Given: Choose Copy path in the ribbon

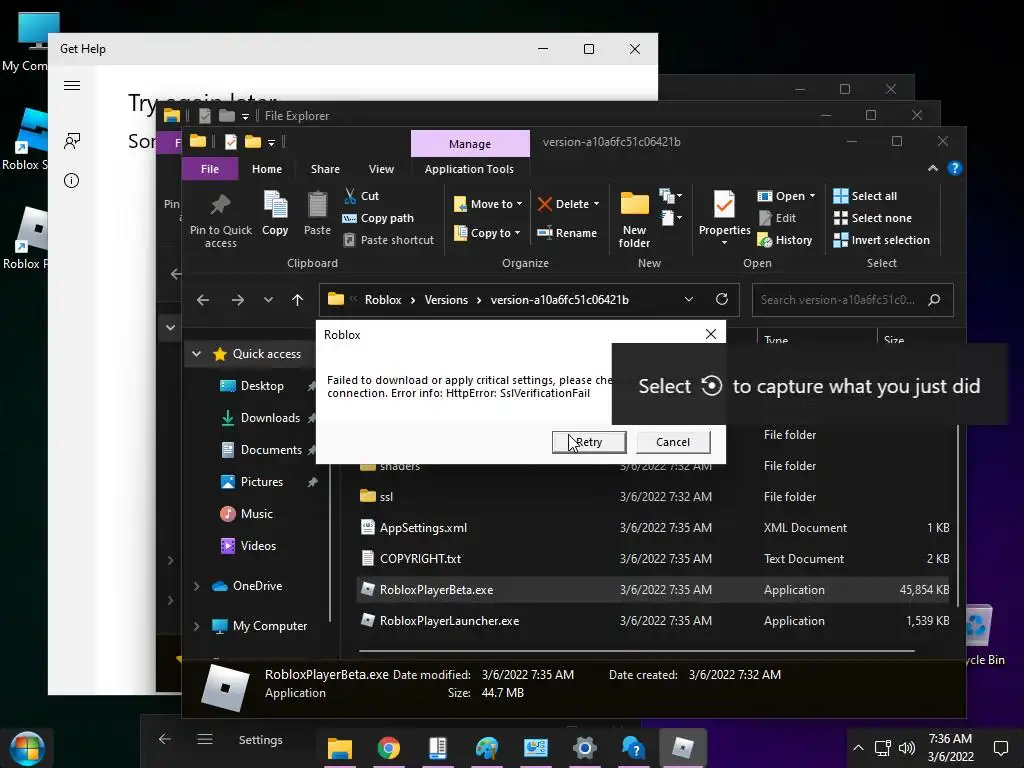Looking at the screenshot, I should tap(378, 218).
